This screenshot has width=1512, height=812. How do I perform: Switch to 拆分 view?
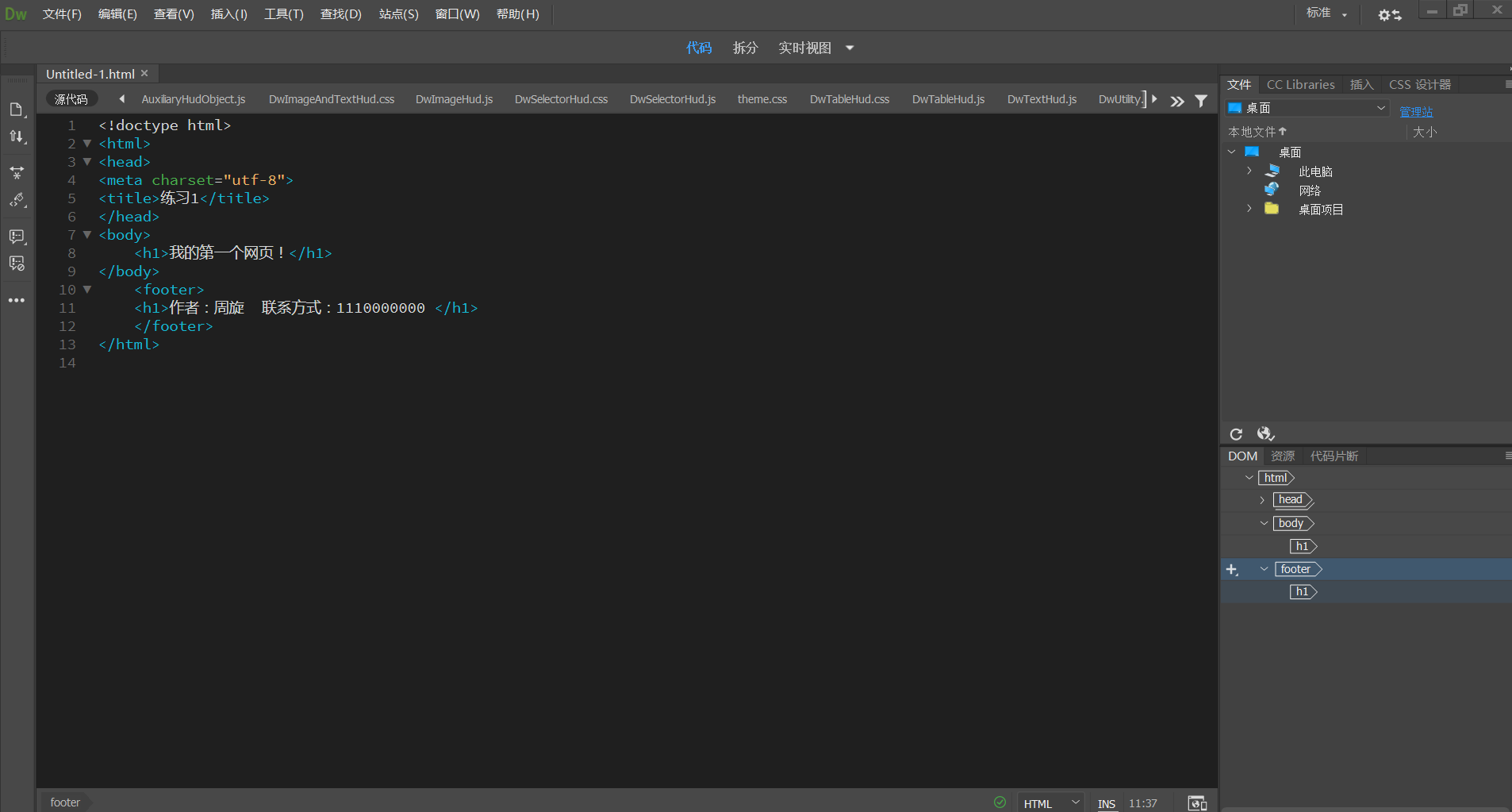tap(745, 48)
